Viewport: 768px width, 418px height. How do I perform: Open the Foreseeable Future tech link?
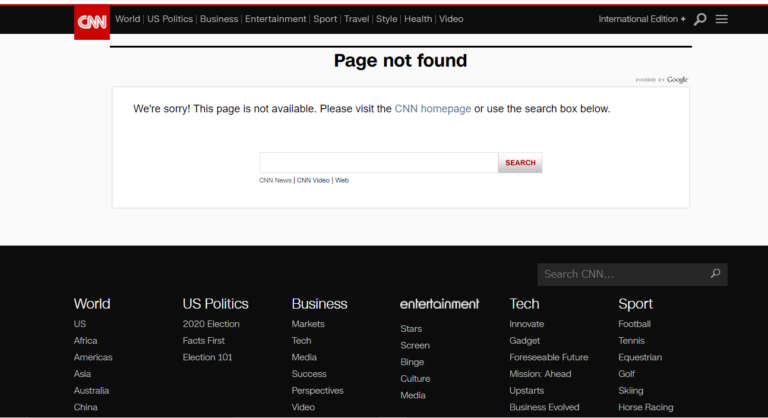tap(548, 357)
